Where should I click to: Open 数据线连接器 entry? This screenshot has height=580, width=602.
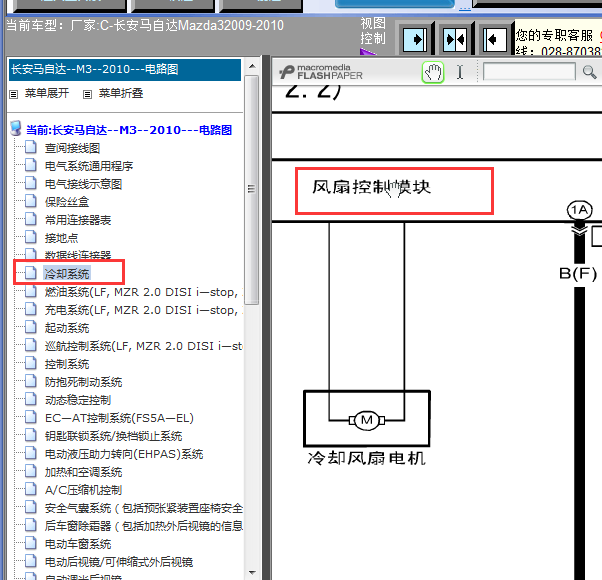pyautogui.click(x=78, y=255)
